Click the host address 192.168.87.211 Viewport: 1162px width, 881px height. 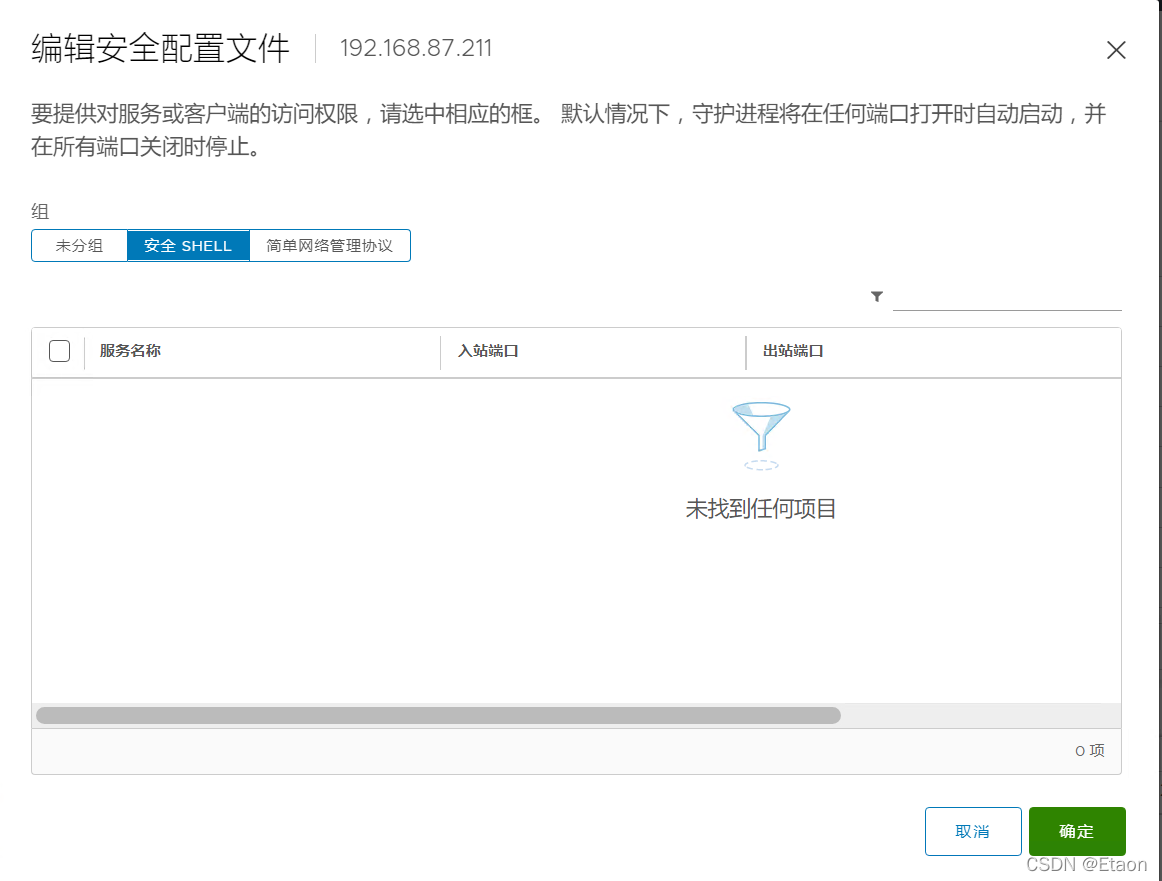pos(416,47)
